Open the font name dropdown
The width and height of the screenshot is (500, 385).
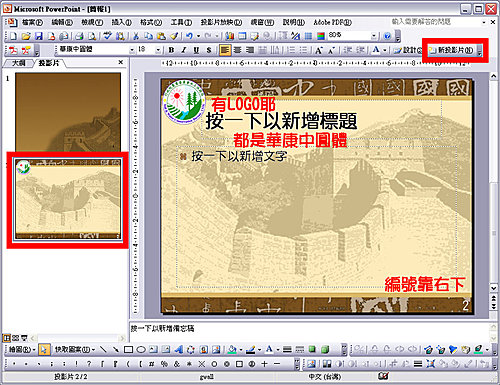click(x=132, y=50)
